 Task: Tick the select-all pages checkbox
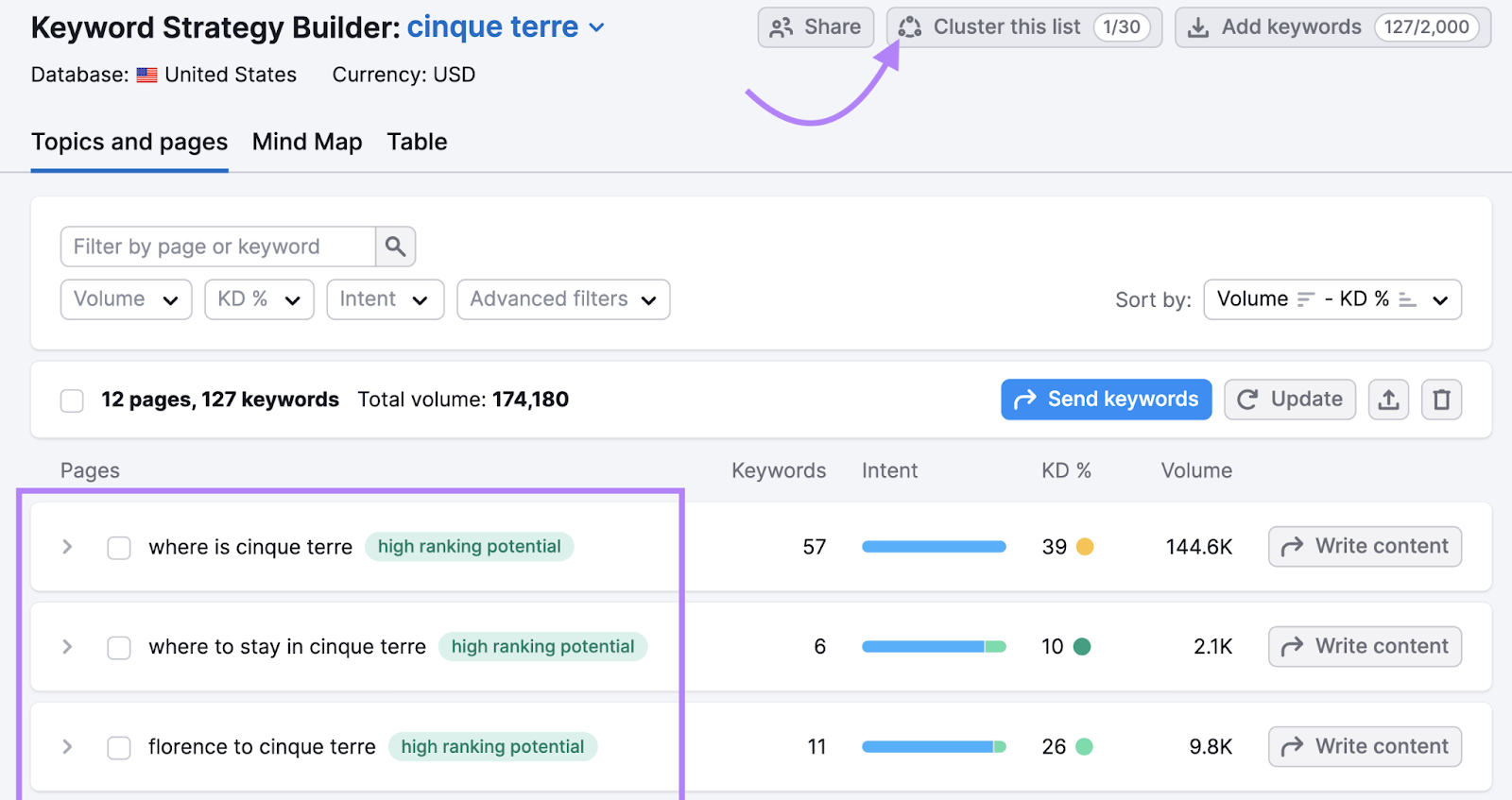(72, 400)
